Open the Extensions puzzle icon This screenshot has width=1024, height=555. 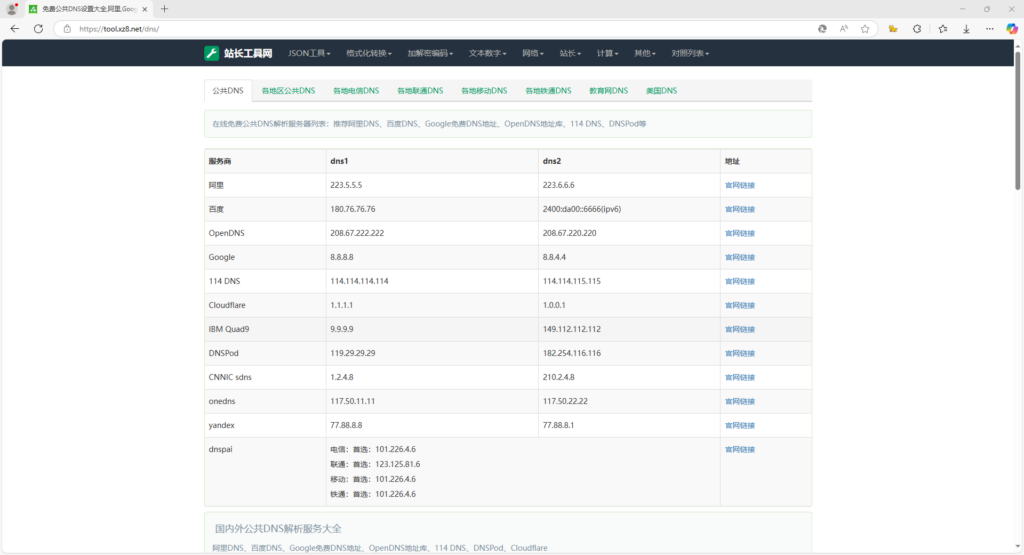click(917, 29)
